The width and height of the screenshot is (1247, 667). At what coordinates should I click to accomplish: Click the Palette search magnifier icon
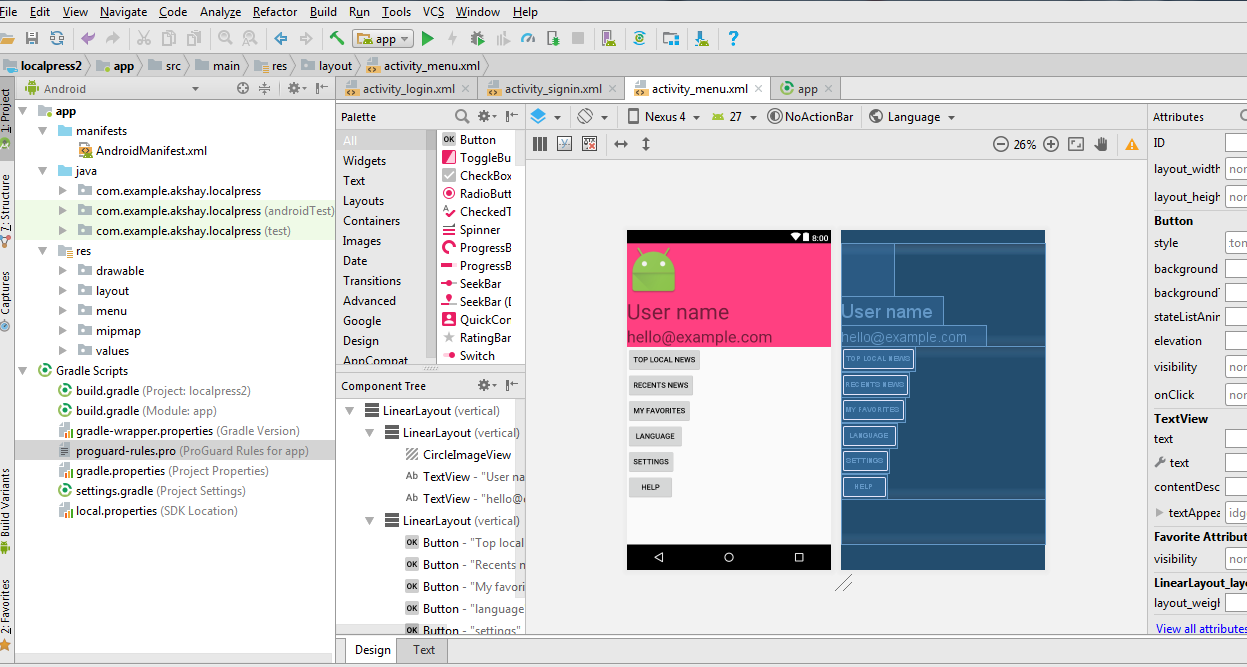click(462, 117)
